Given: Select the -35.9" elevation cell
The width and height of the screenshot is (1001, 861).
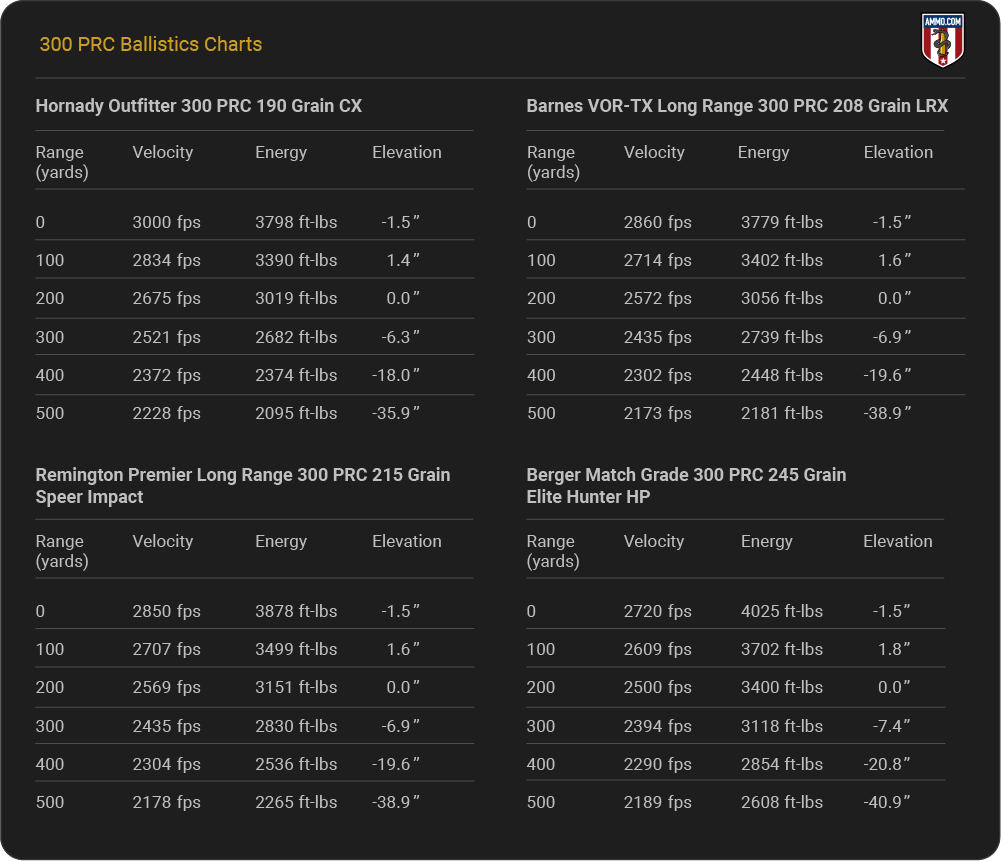Looking at the screenshot, I should point(396,413).
